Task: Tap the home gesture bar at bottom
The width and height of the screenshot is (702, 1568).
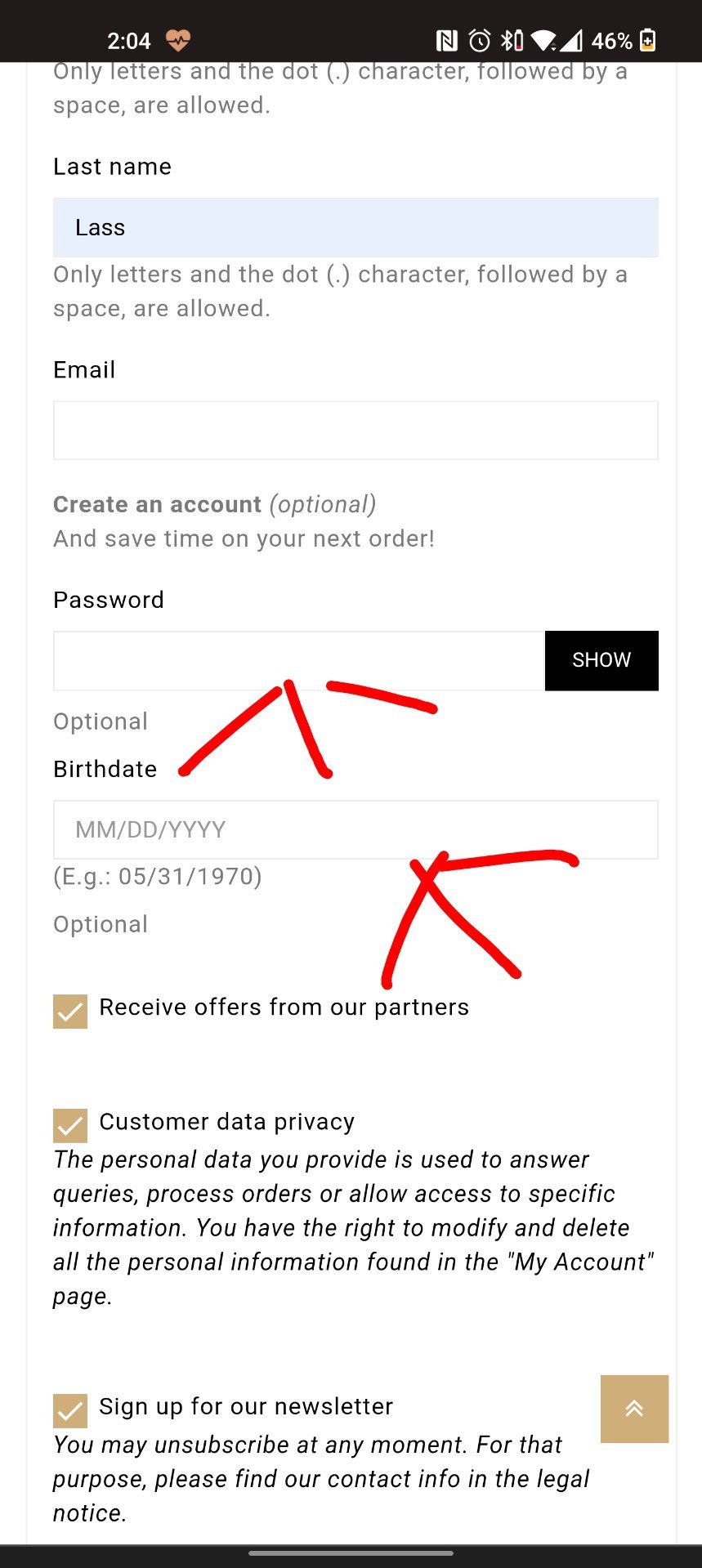Action: [x=351, y=1552]
